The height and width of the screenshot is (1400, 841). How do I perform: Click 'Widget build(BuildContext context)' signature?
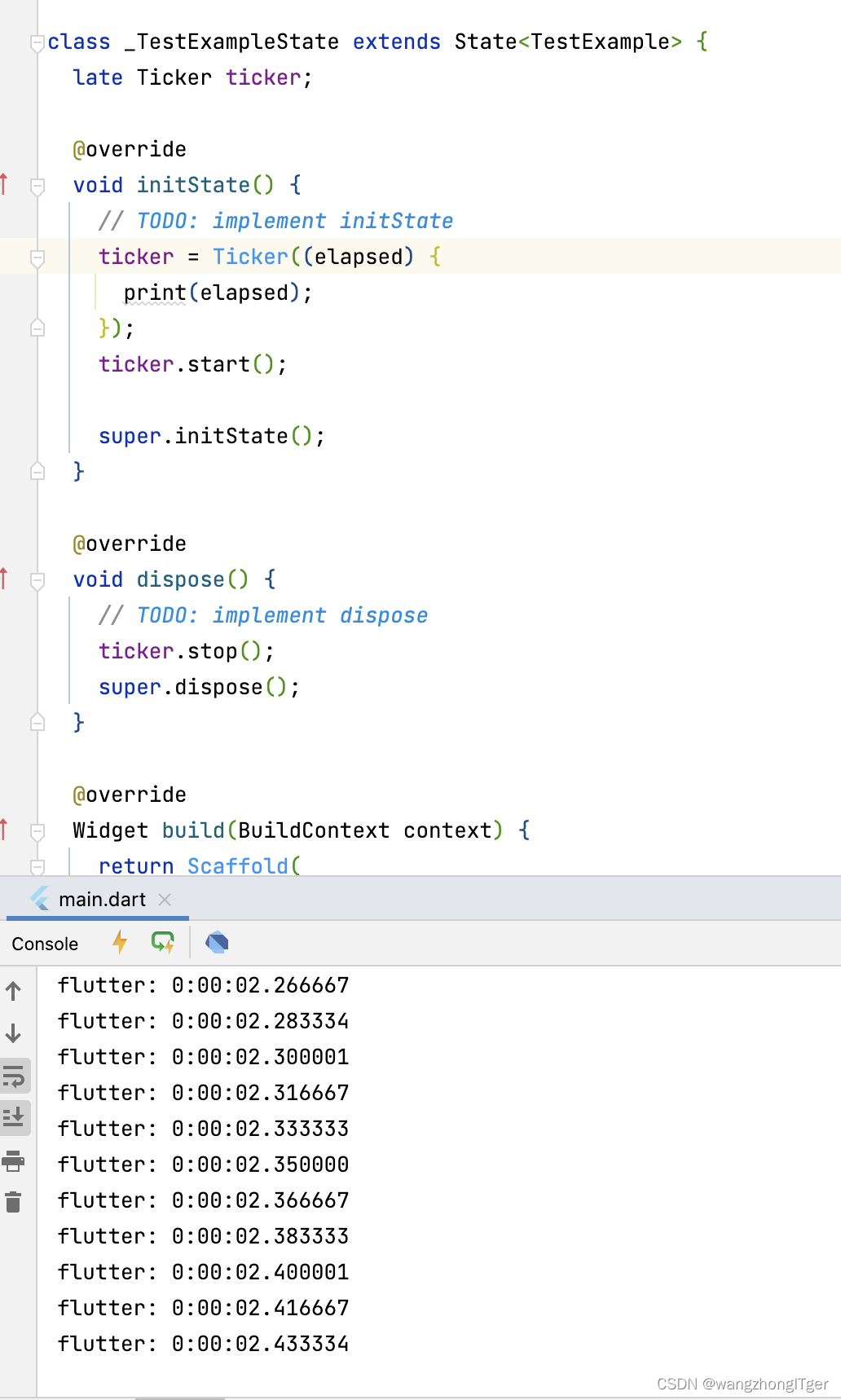click(288, 830)
